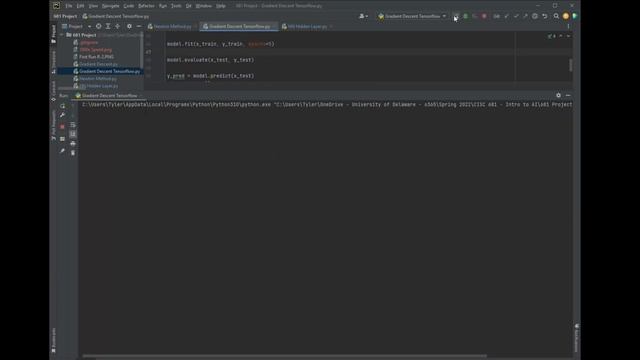Open the Run menu
Screen dimensions: 640x360
point(162,6)
